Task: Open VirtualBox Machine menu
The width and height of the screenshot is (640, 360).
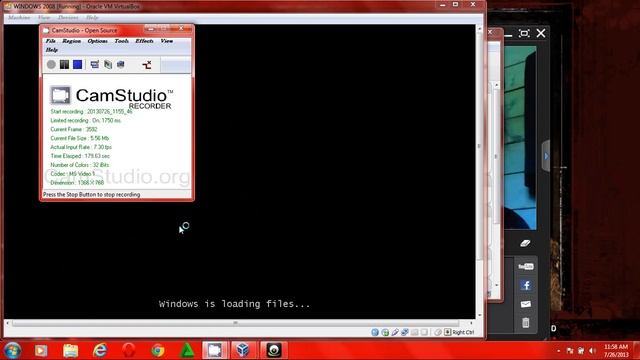Action: pyautogui.click(x=19, y=18)
